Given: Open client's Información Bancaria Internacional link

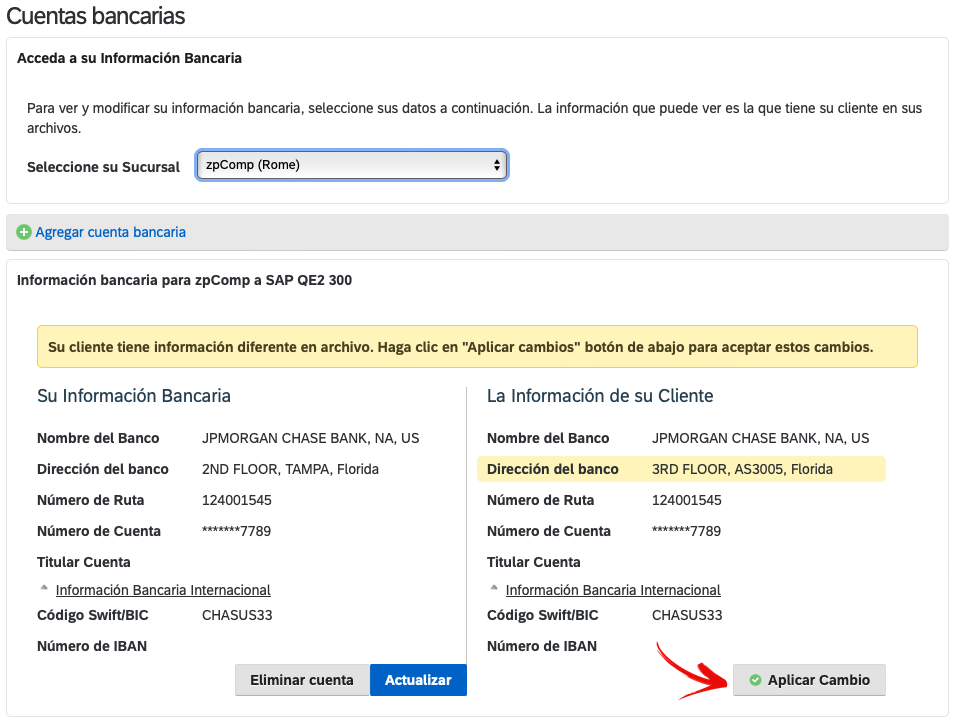Looking at the screenshot, I should [x=613, y=590].
